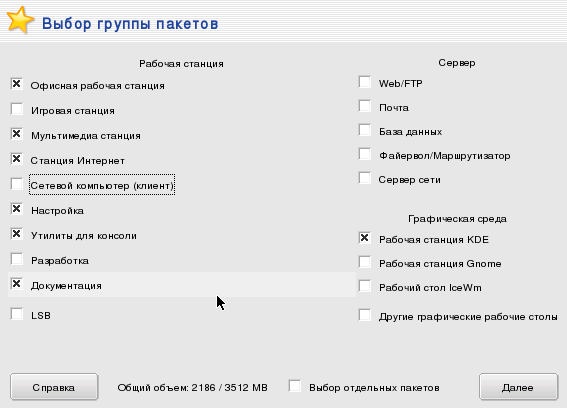Click the Графическая среда section heading
The height and width of the screenshot is (408, 567).
pyautogui.click(x=457, y=219)
